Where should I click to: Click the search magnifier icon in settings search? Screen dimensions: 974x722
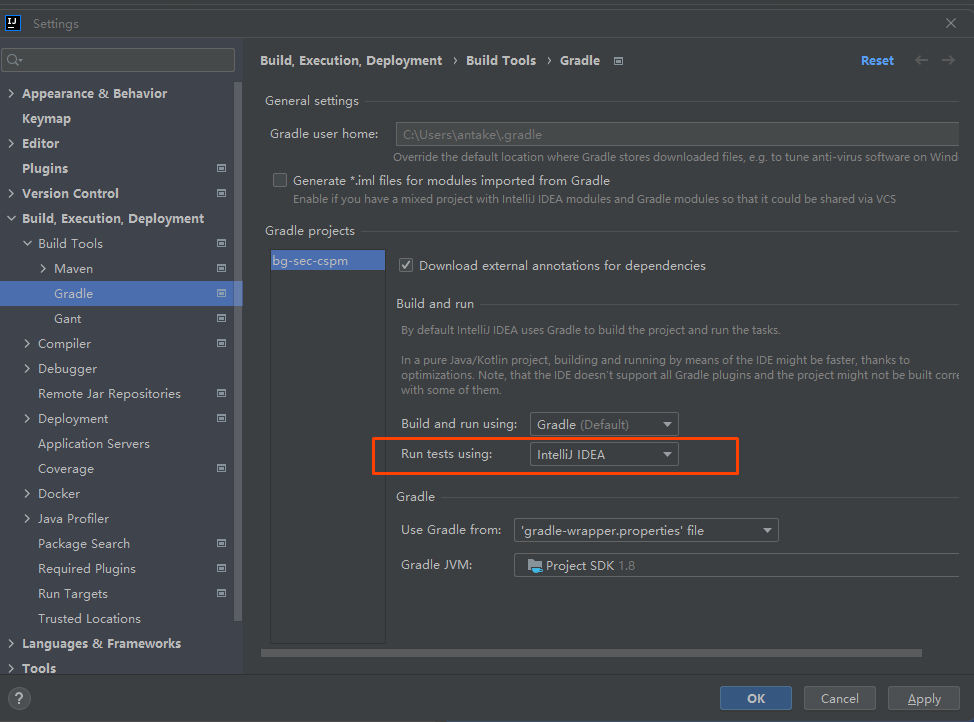point(14,60)
